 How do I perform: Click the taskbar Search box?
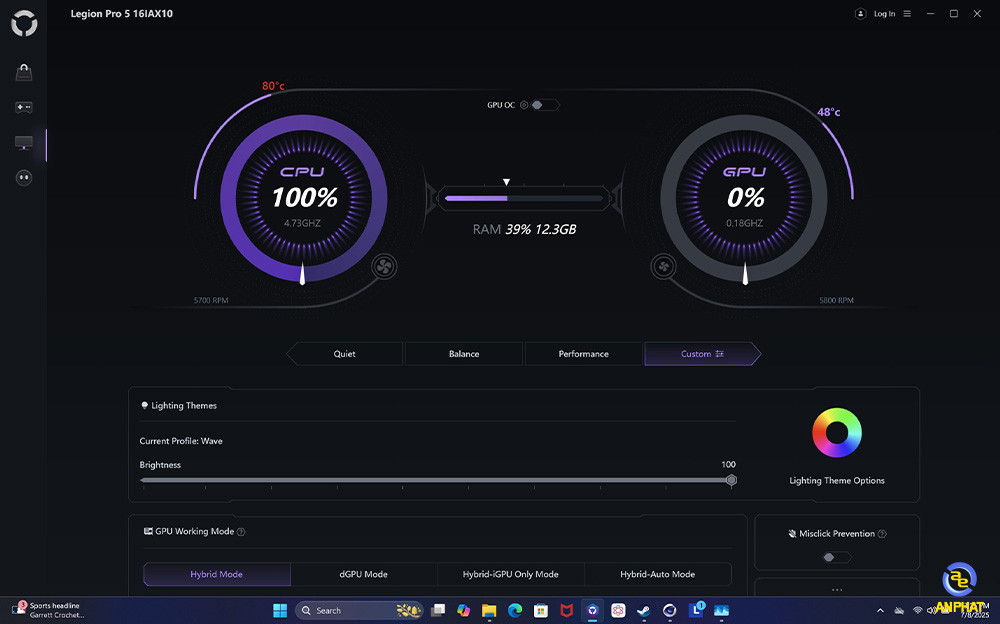[359, 611]
